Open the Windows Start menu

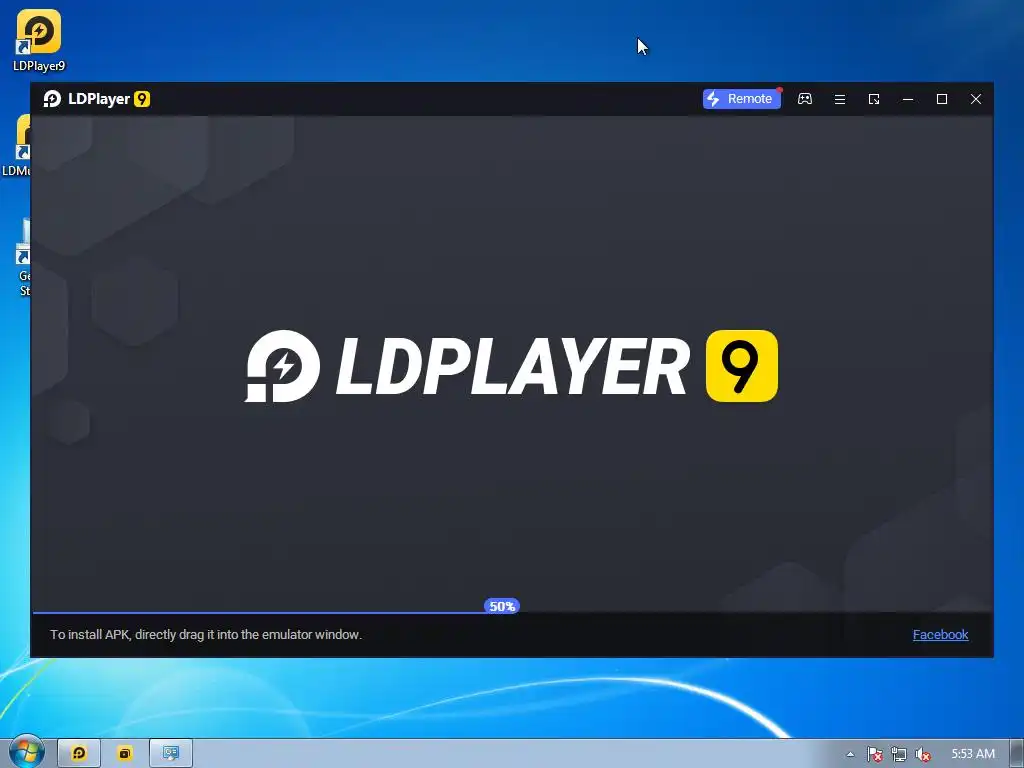26,753
